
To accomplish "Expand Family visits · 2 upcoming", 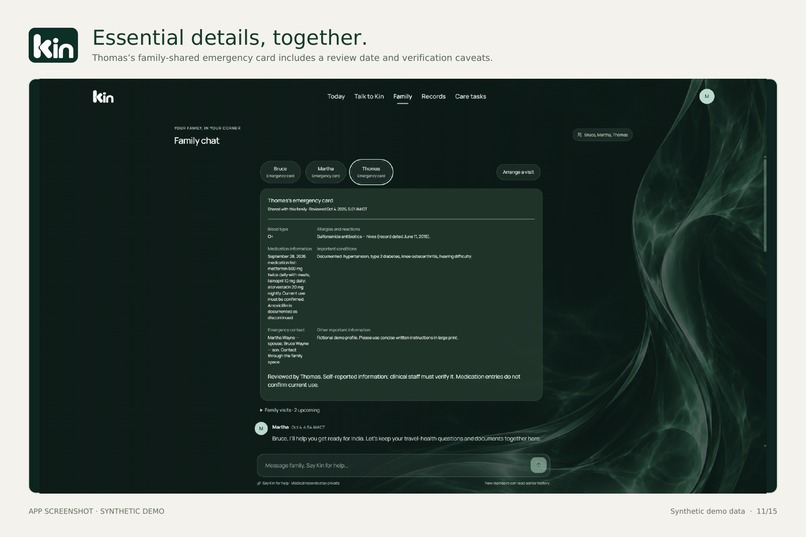I will [290, 410].
